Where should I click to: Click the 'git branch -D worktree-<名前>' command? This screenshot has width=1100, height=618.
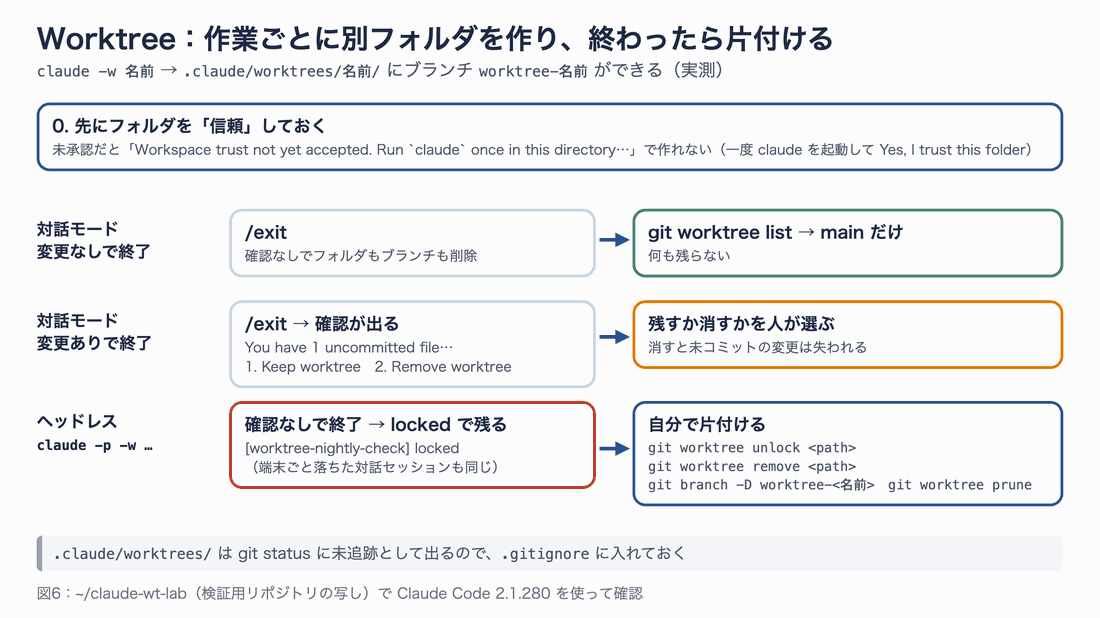pos(761,485)
